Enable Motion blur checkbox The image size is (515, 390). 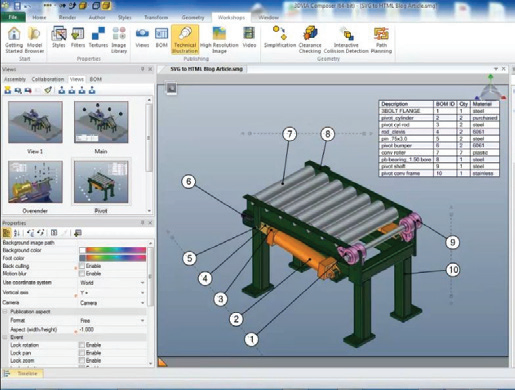pyautogui.click(x=82, y=273)
